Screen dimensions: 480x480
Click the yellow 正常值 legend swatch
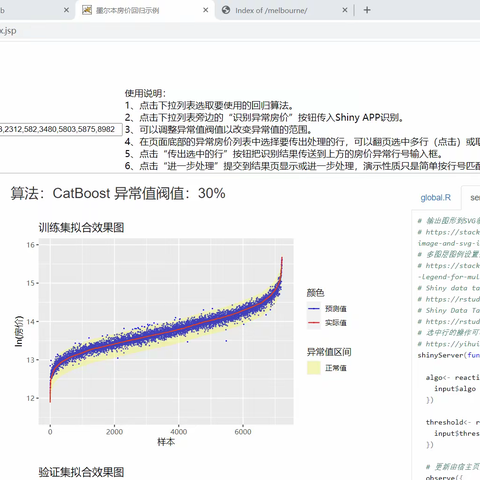[x=314, y=368]
